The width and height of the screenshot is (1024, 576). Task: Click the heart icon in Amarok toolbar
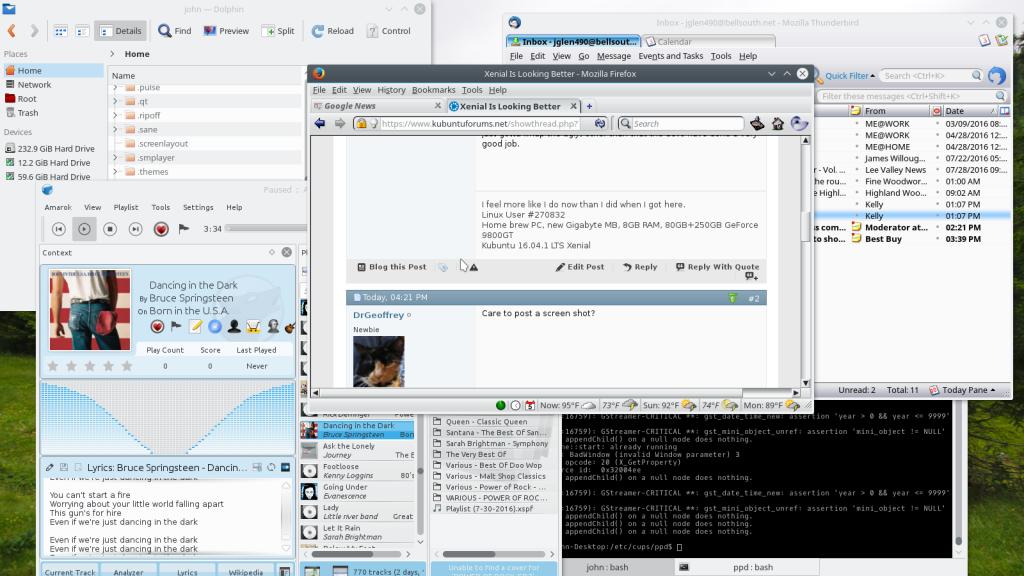(161, 229)
